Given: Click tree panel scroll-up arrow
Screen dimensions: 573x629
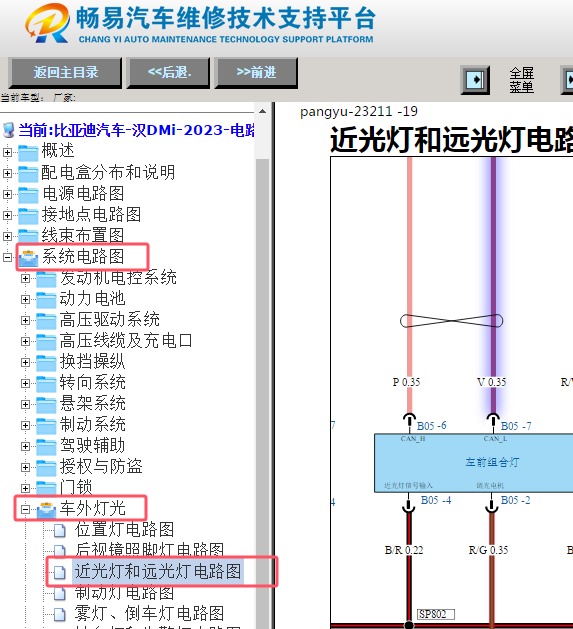Looking at the screenshot, I should pyautogui.click(x=262, y=112).
